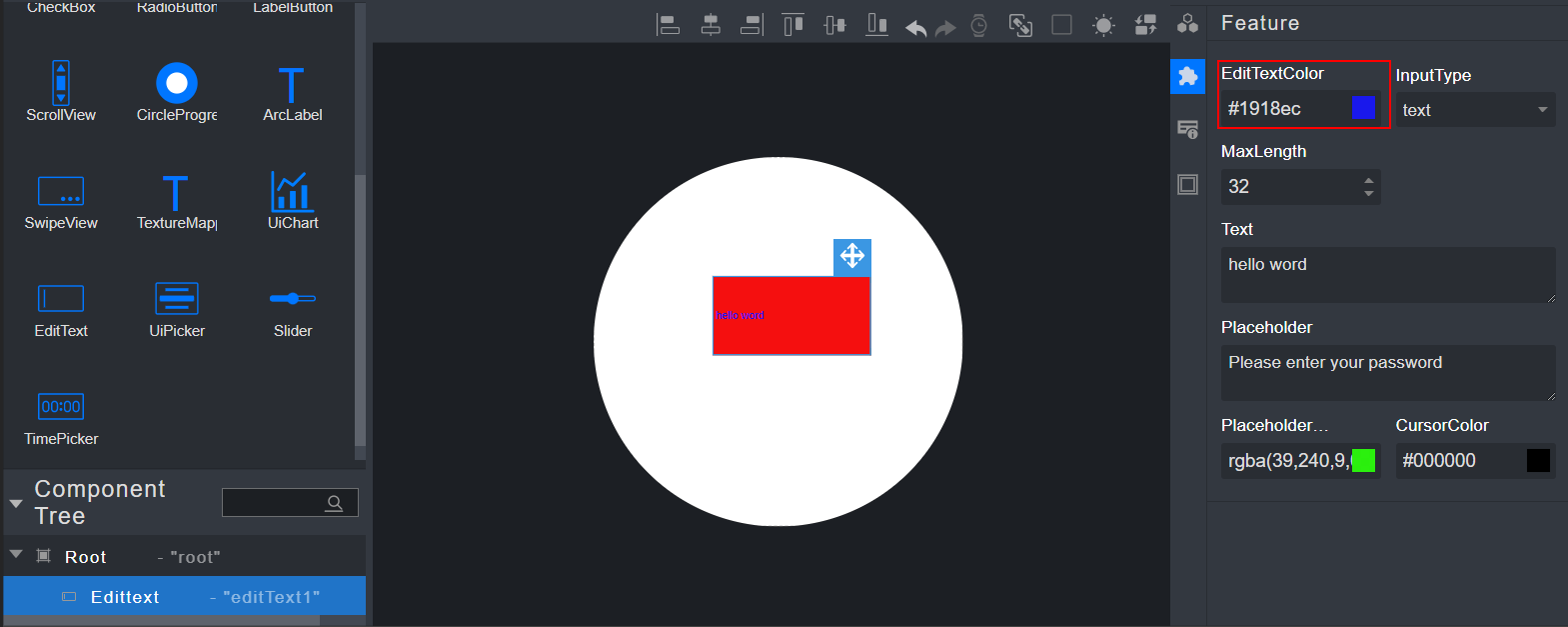Undo the last action
Viewport: 1568px width, 627px height.
tap(915, 27)
